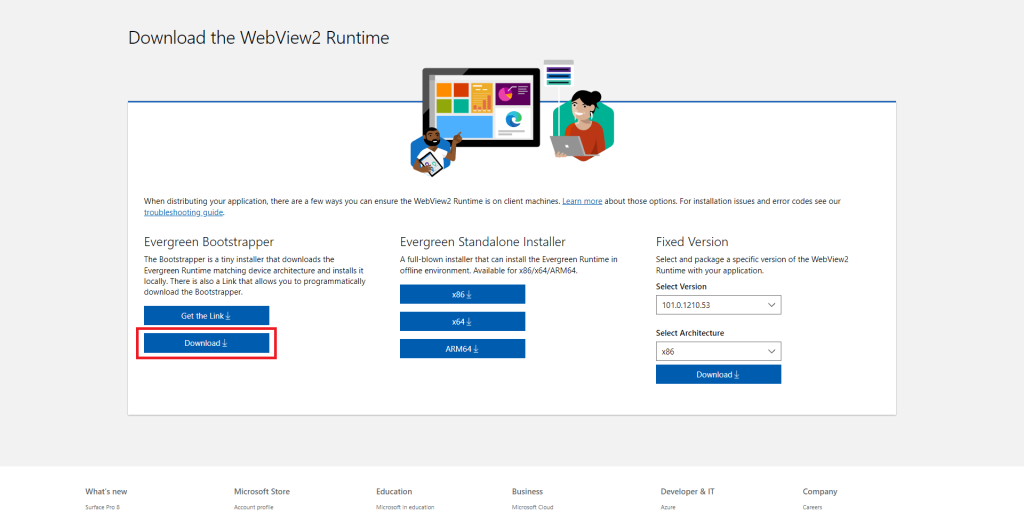Viewport: 1024px width, 513px height.
Task: Click the Evergreen Bootstrapper heading
Action: click(x=209, y=242)
